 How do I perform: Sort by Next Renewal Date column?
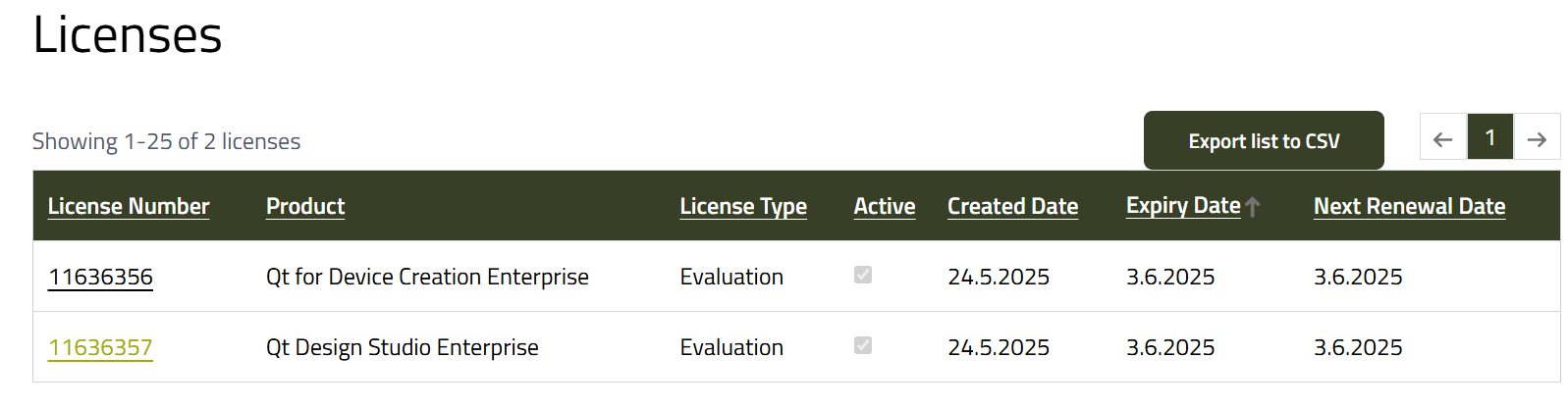click(1409, 206)
